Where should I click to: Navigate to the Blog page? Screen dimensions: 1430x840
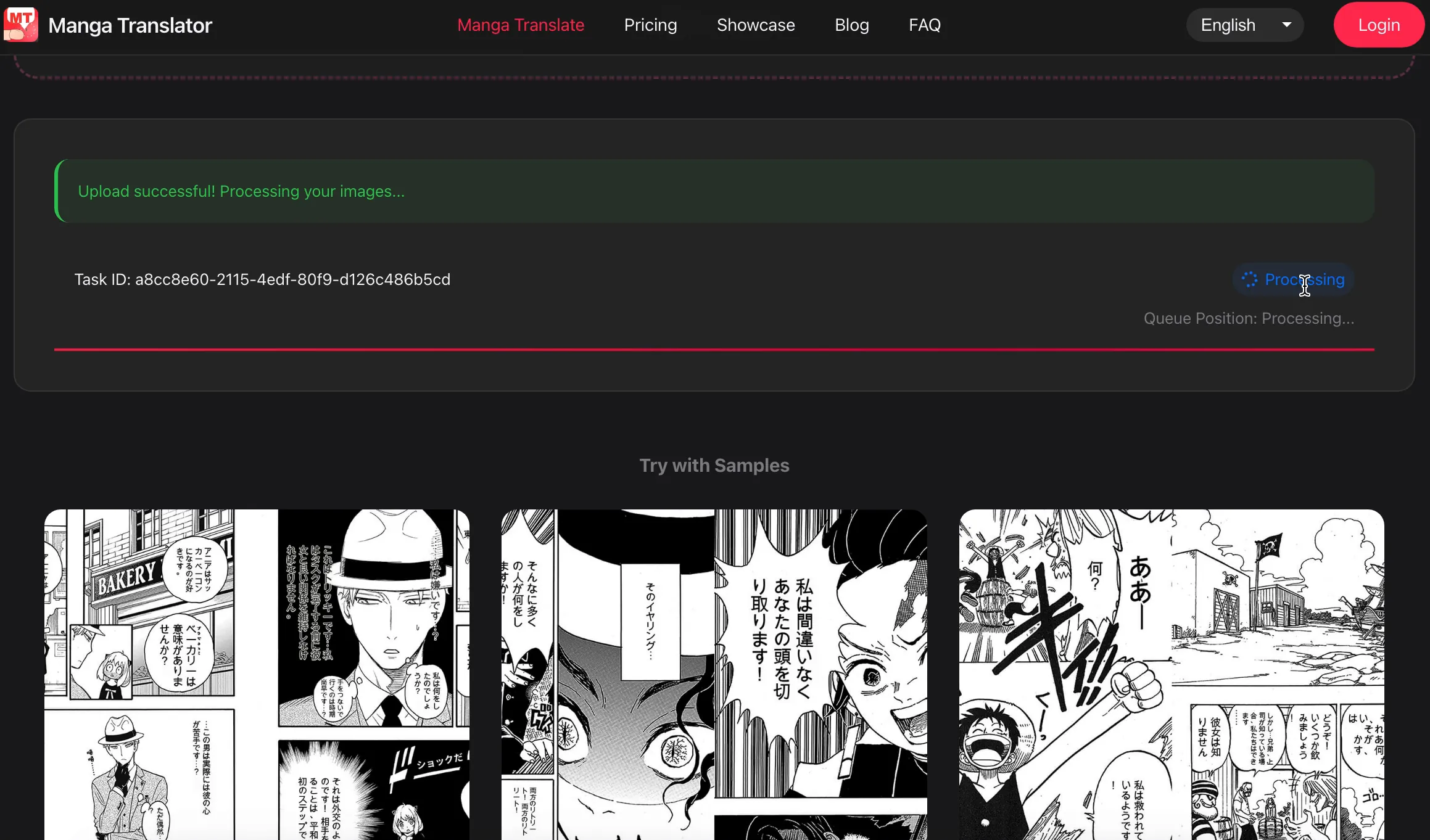click(x=851, y=25)
